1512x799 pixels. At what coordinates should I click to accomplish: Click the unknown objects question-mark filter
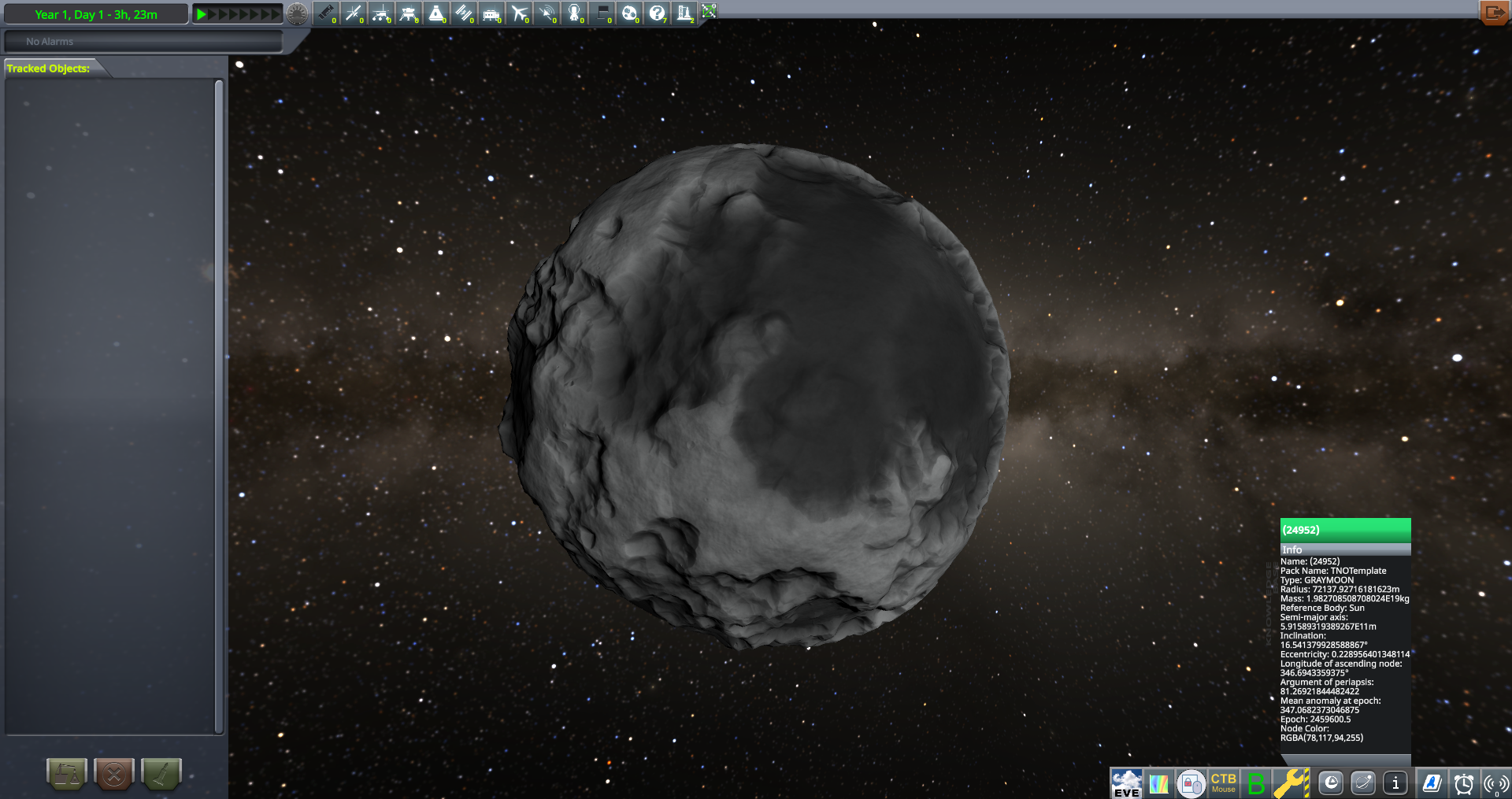point(657,13)
